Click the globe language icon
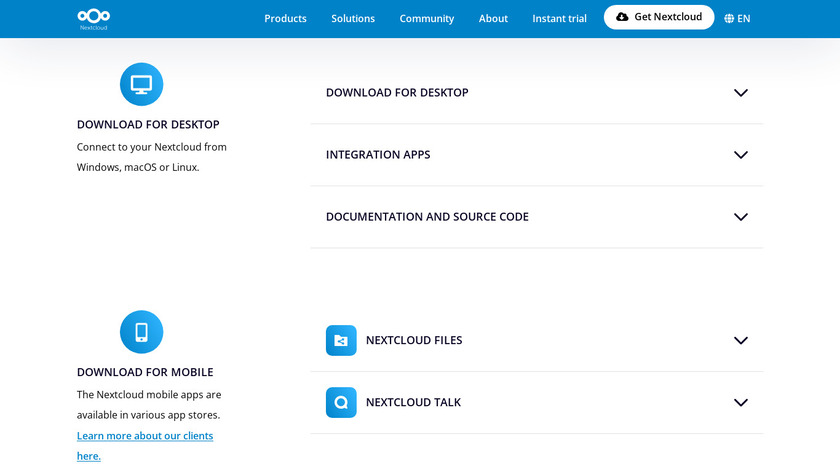Viewport: 840px width, 472px height. pos(729,19)
